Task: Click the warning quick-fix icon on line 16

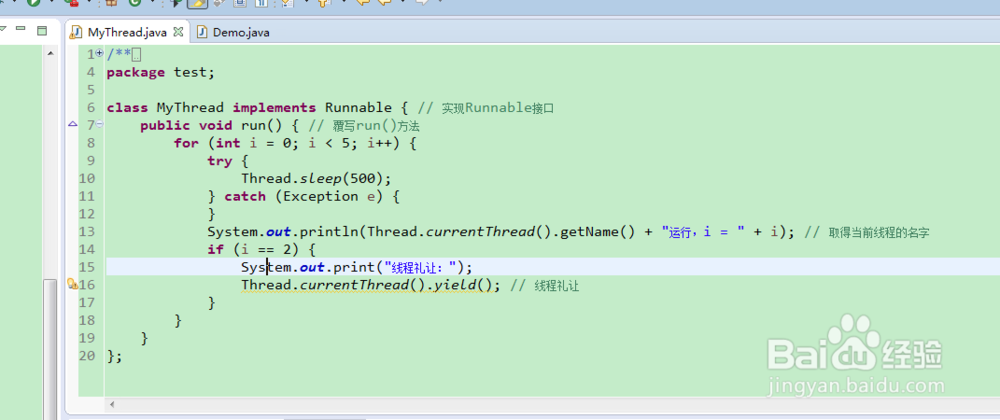Action: [73, 284]
